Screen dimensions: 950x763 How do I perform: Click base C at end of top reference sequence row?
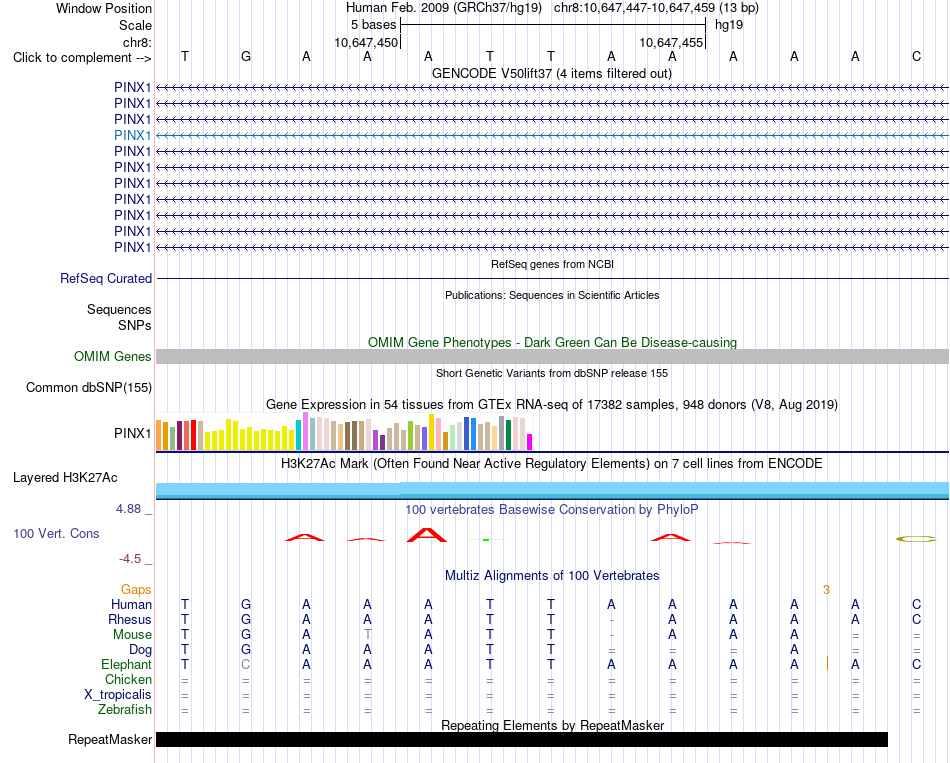pyautogui.click(x=916, y=56)
